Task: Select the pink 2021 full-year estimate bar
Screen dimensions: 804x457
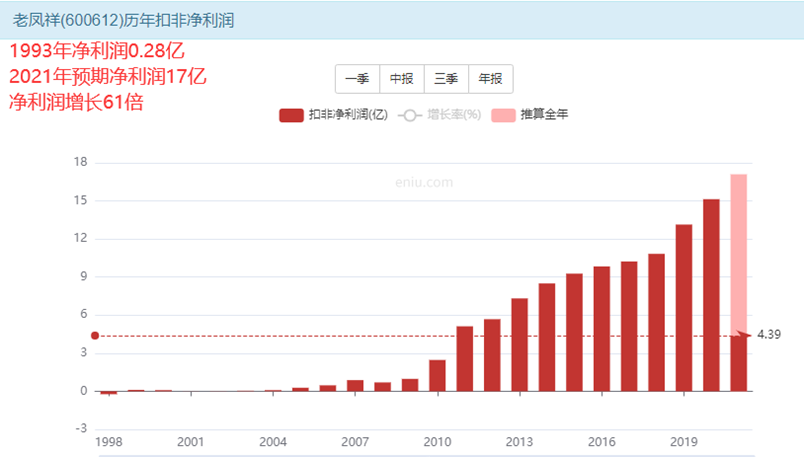Action: 739,254
